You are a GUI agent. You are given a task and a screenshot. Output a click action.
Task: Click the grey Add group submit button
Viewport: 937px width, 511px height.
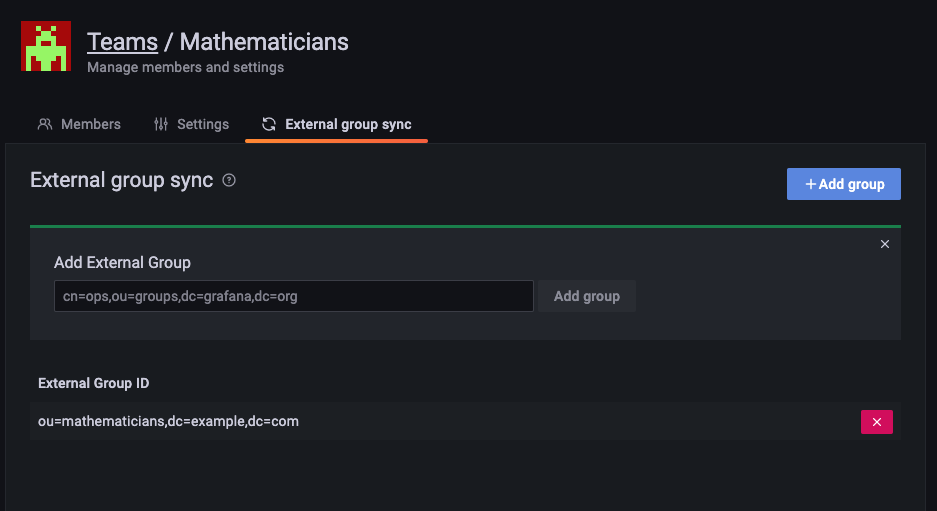pos(587,296)
